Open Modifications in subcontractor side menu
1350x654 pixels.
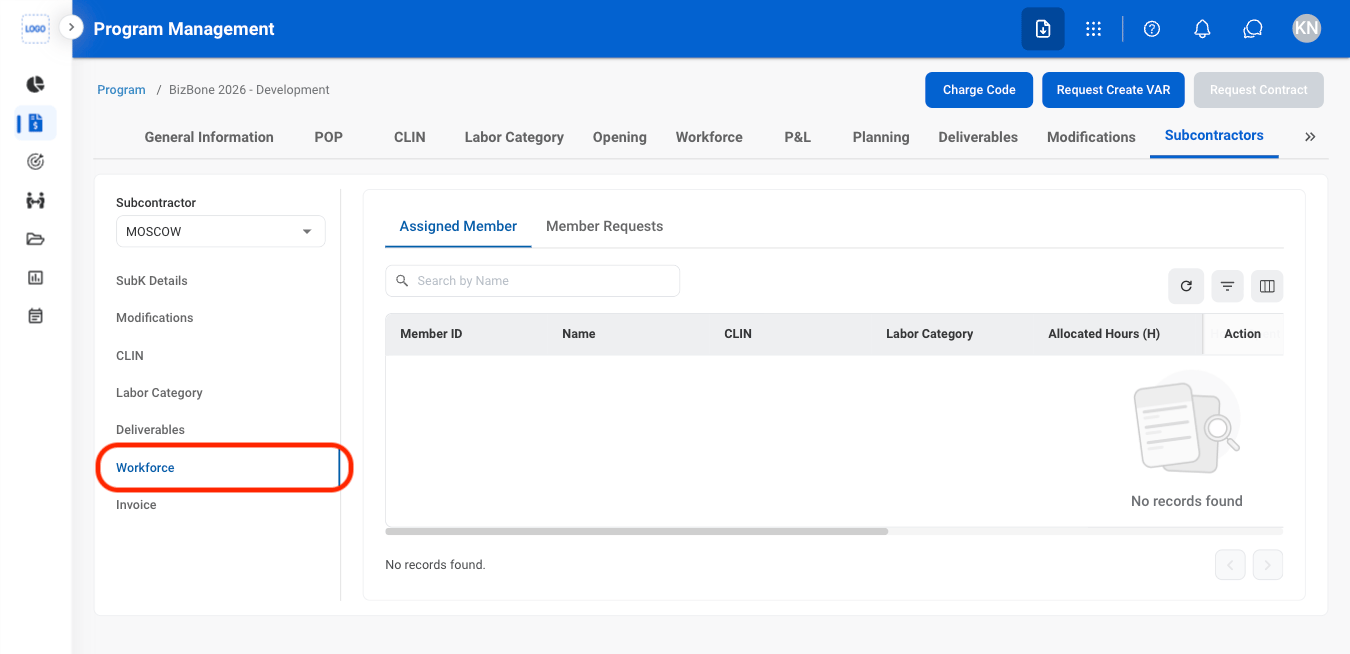tap(155, 318)
